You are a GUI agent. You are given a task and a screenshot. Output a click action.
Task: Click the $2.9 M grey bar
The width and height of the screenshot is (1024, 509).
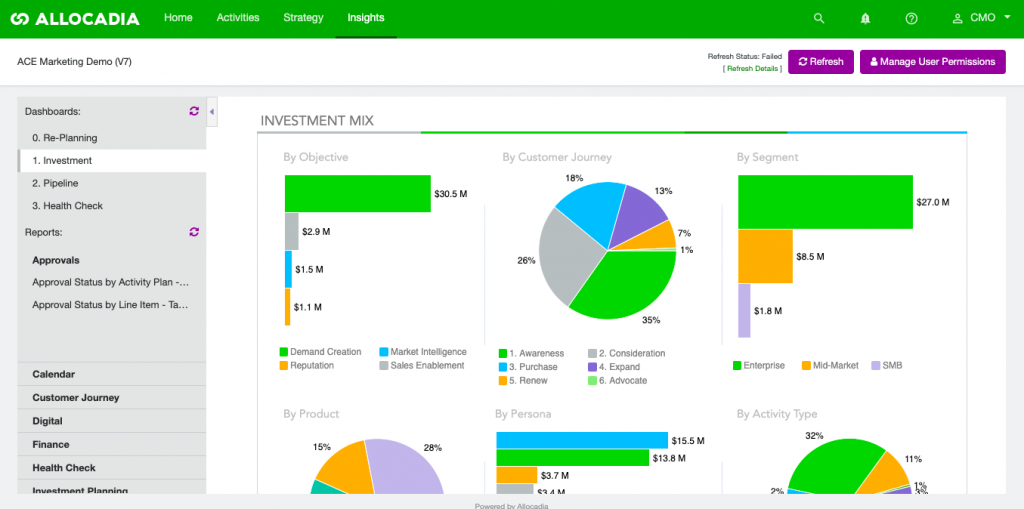[x=291, y=231]
